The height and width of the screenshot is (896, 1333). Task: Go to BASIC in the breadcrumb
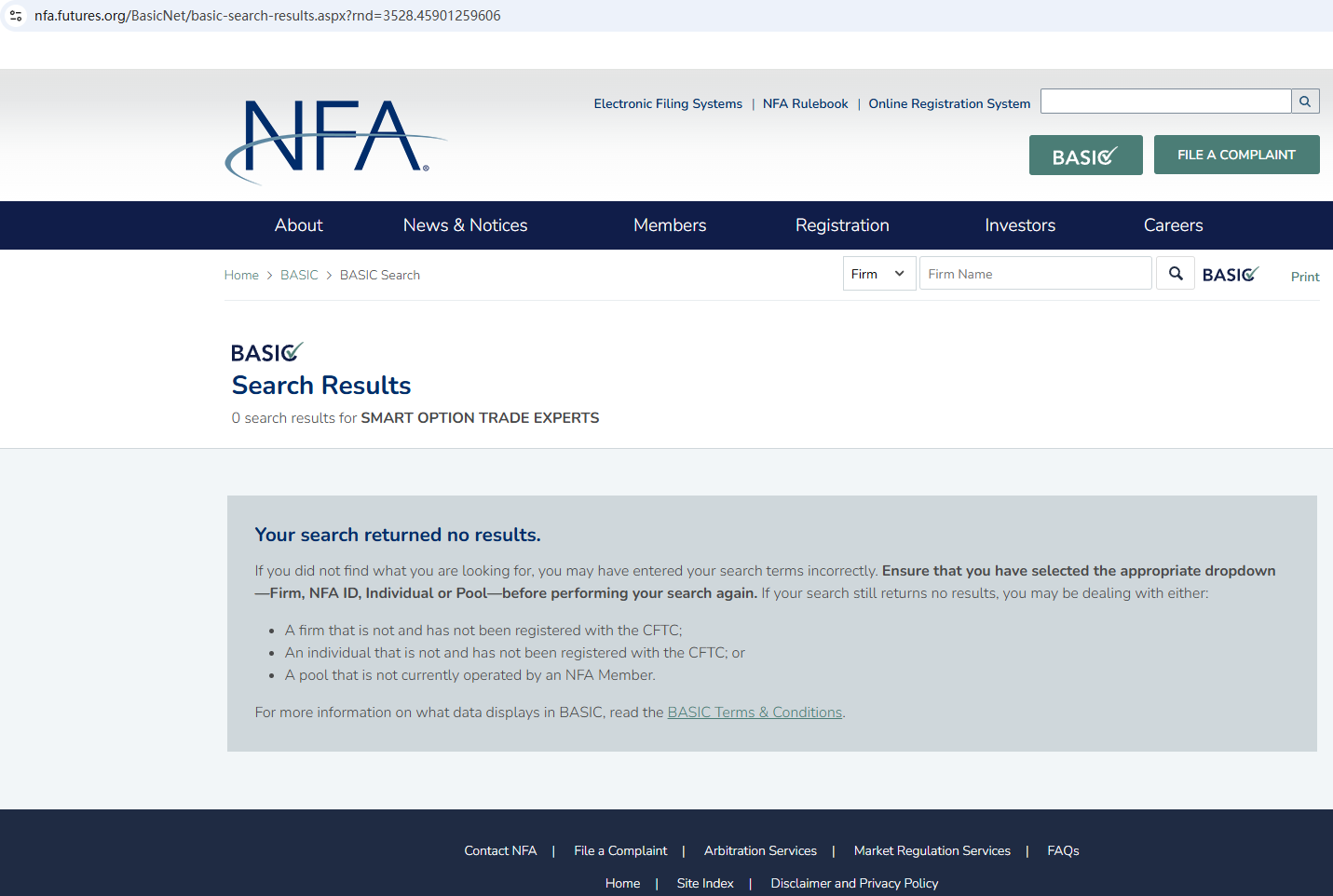tap(299, 275)
